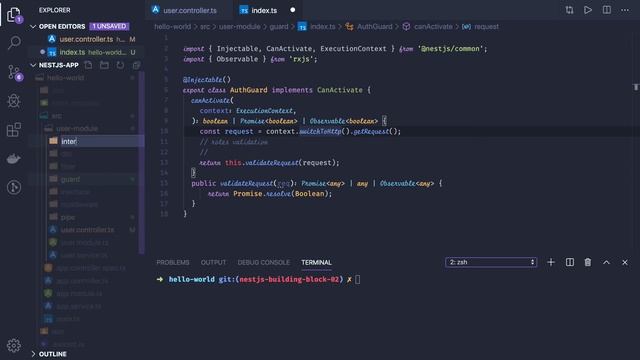
Task: Open the Manage settings gear
Action: pyautogui.click(x=14, y=345)
